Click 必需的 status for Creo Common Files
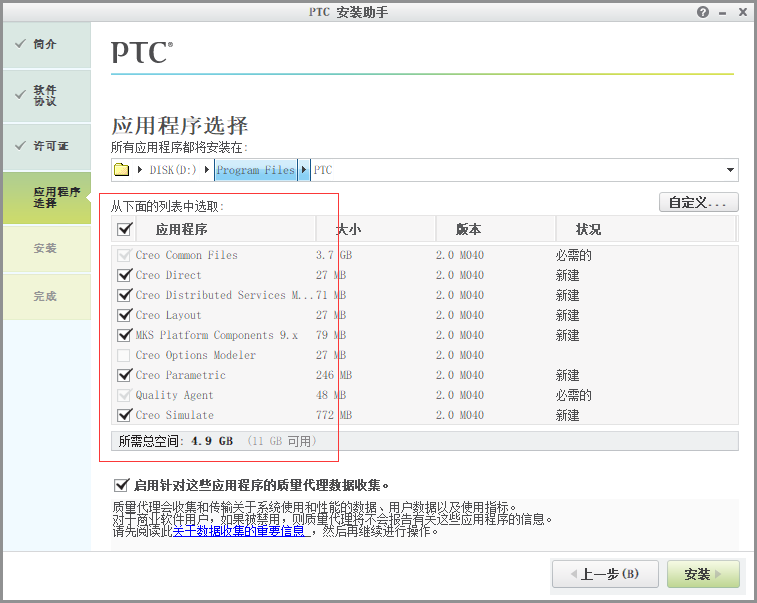The image size is (757, 603). click(574, 255)
